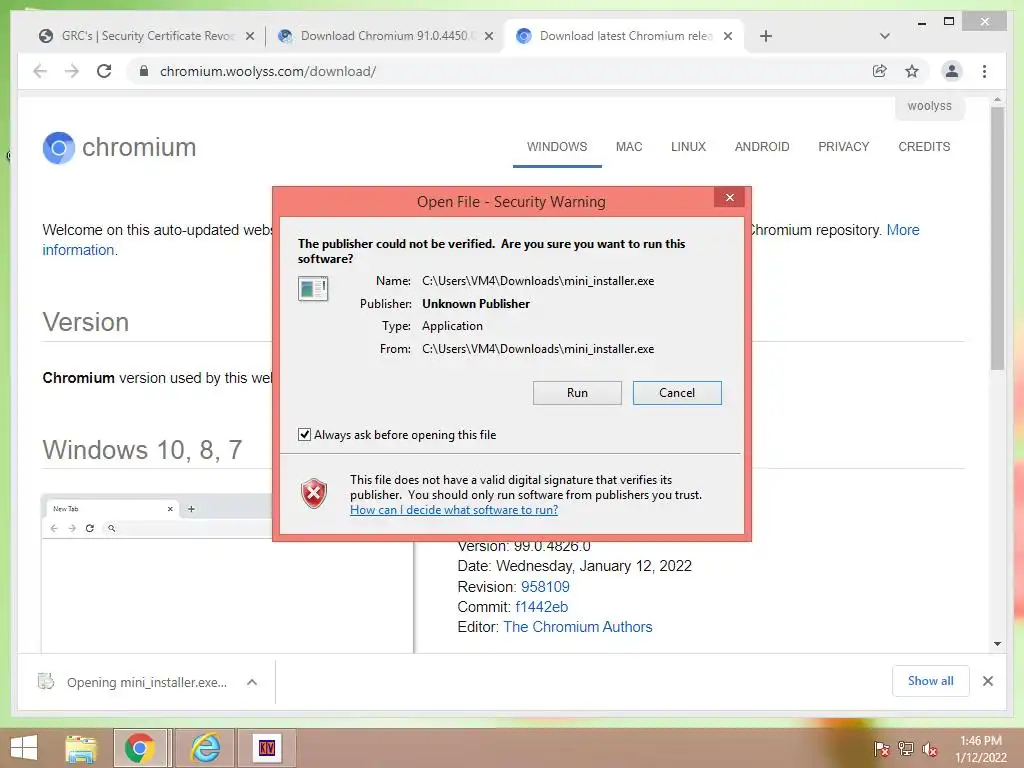Click the red shield warning icon
The image size is (1024, 768).
pyautogui.click(x=314, y=493)
